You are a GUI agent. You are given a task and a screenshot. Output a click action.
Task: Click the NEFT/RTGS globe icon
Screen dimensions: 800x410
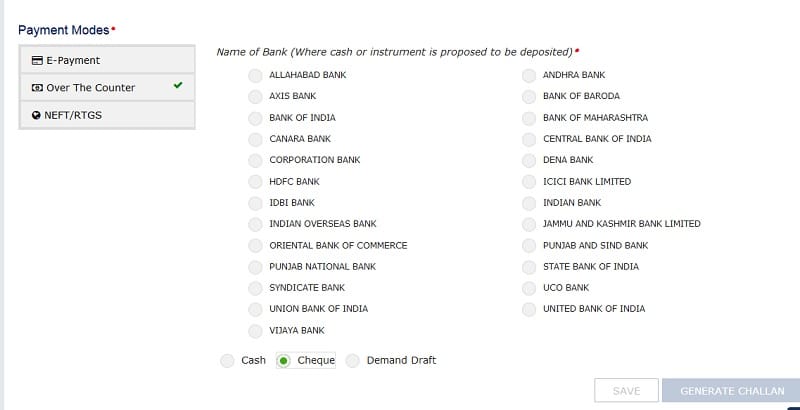36,115
